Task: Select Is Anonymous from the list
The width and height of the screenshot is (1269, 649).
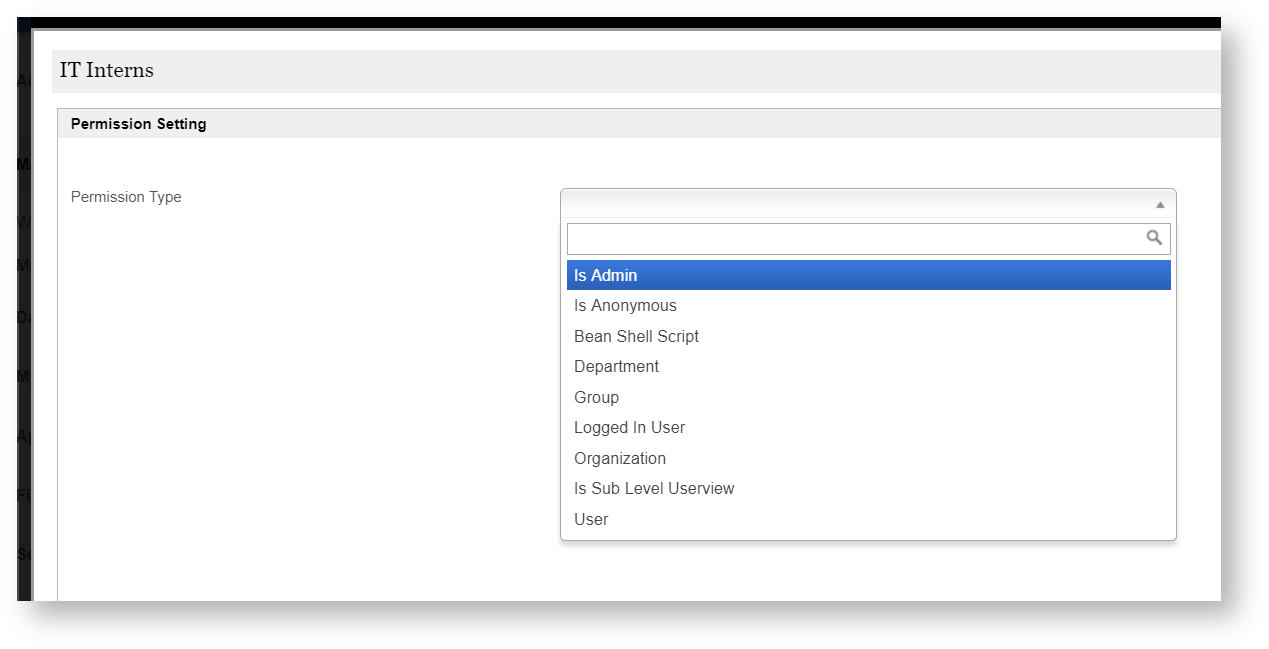Action: (x=625, y=306)
